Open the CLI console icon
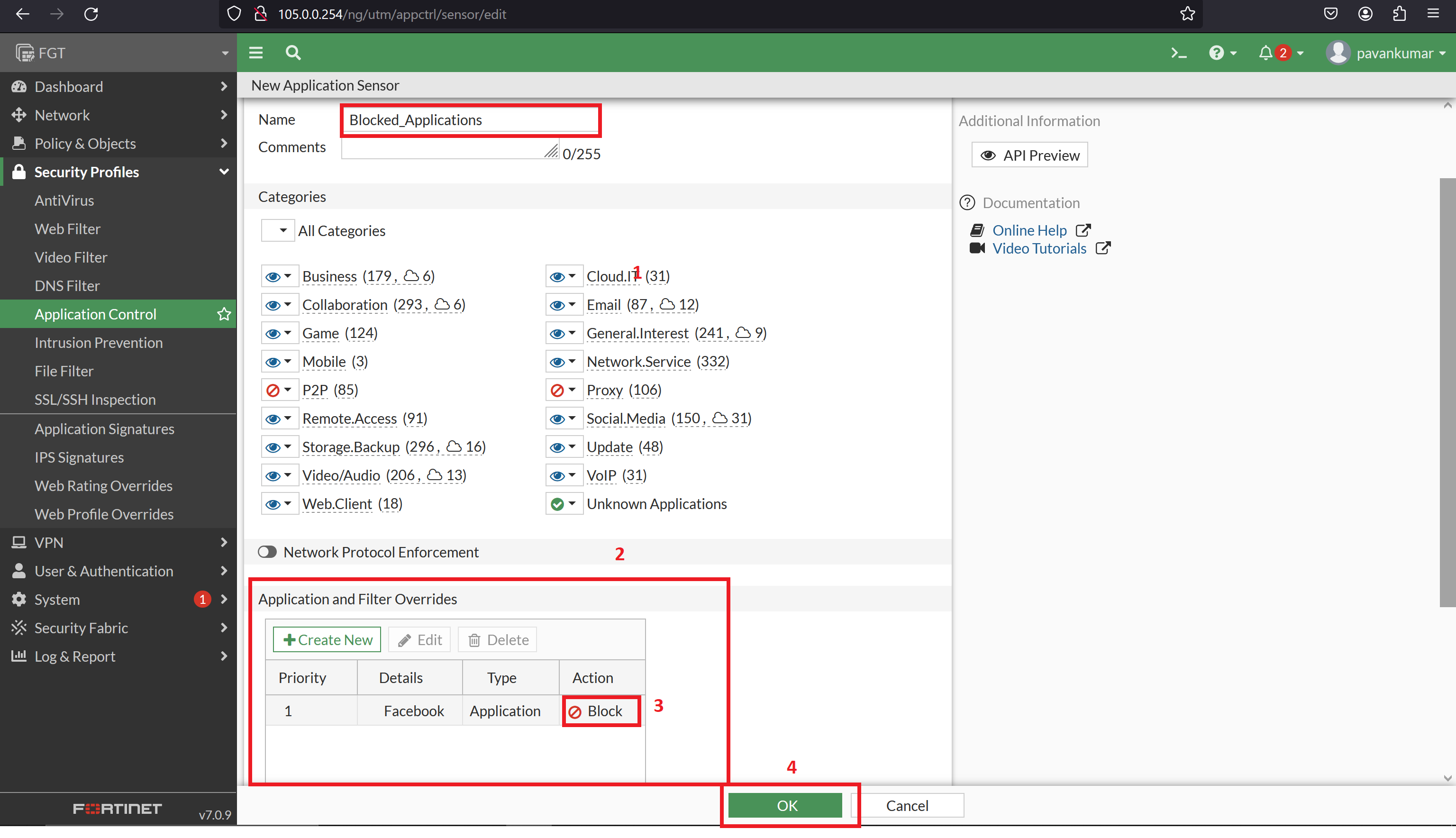Viewport: 1456px width, 838px height. click(x=1178, y=52)
